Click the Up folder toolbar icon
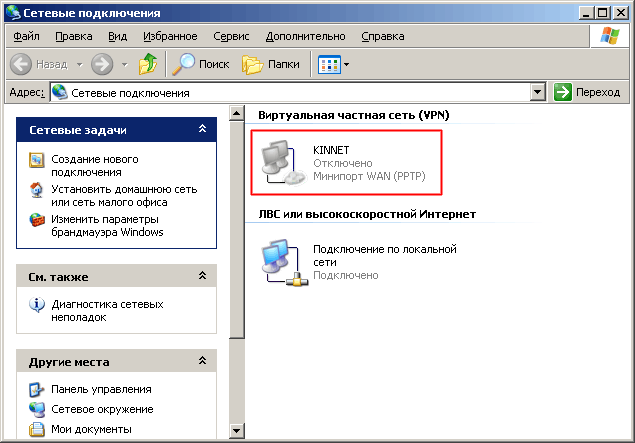Image resolution: width=635 pixels, height=443 pixels. pyautogui.click(x=148, y=64)
